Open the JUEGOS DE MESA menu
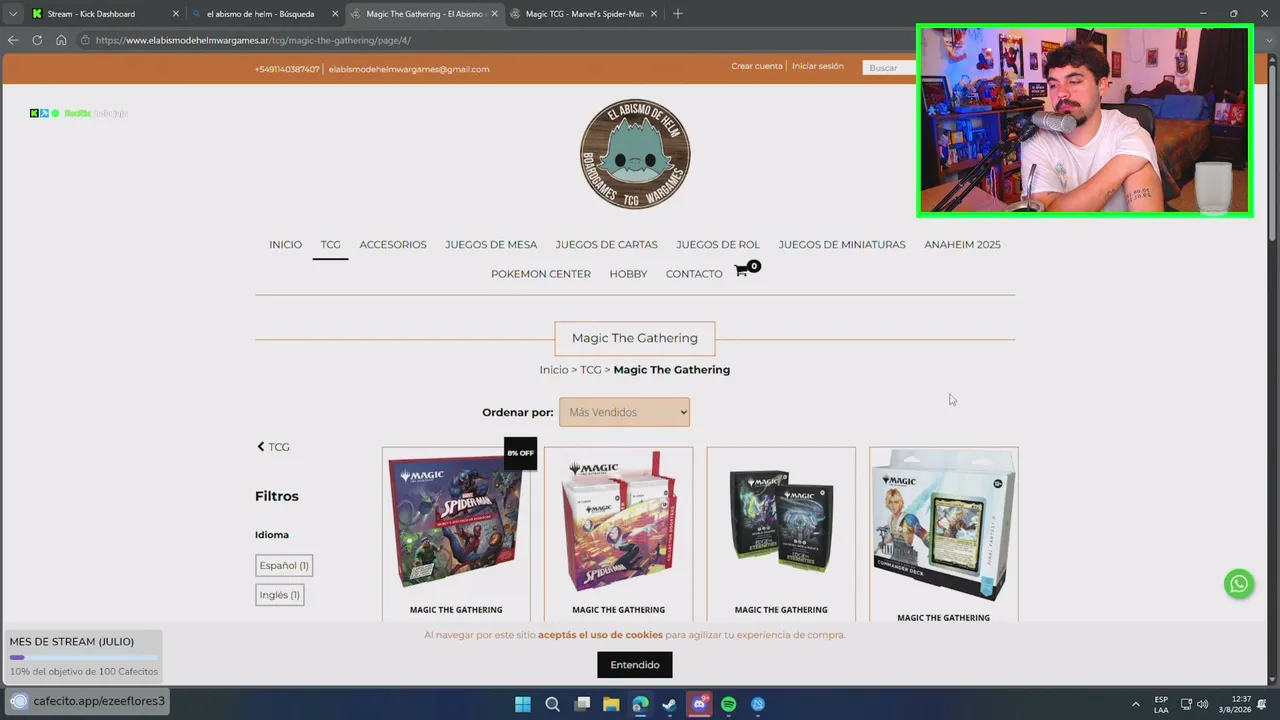Screen dimensions: 1280x720 click(x=491, y=244)
